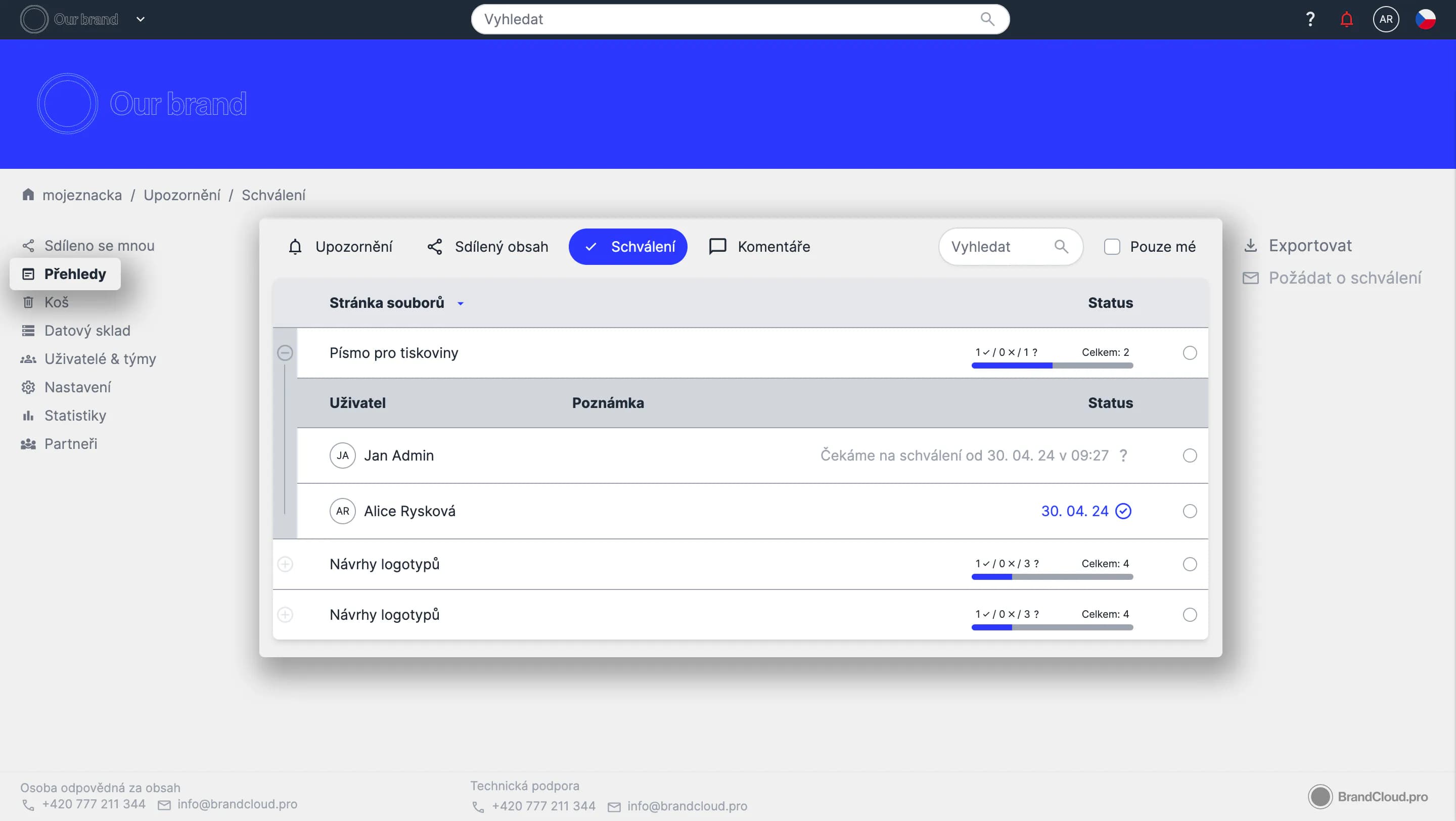Click the red notification bell icon

(1346, 20)
